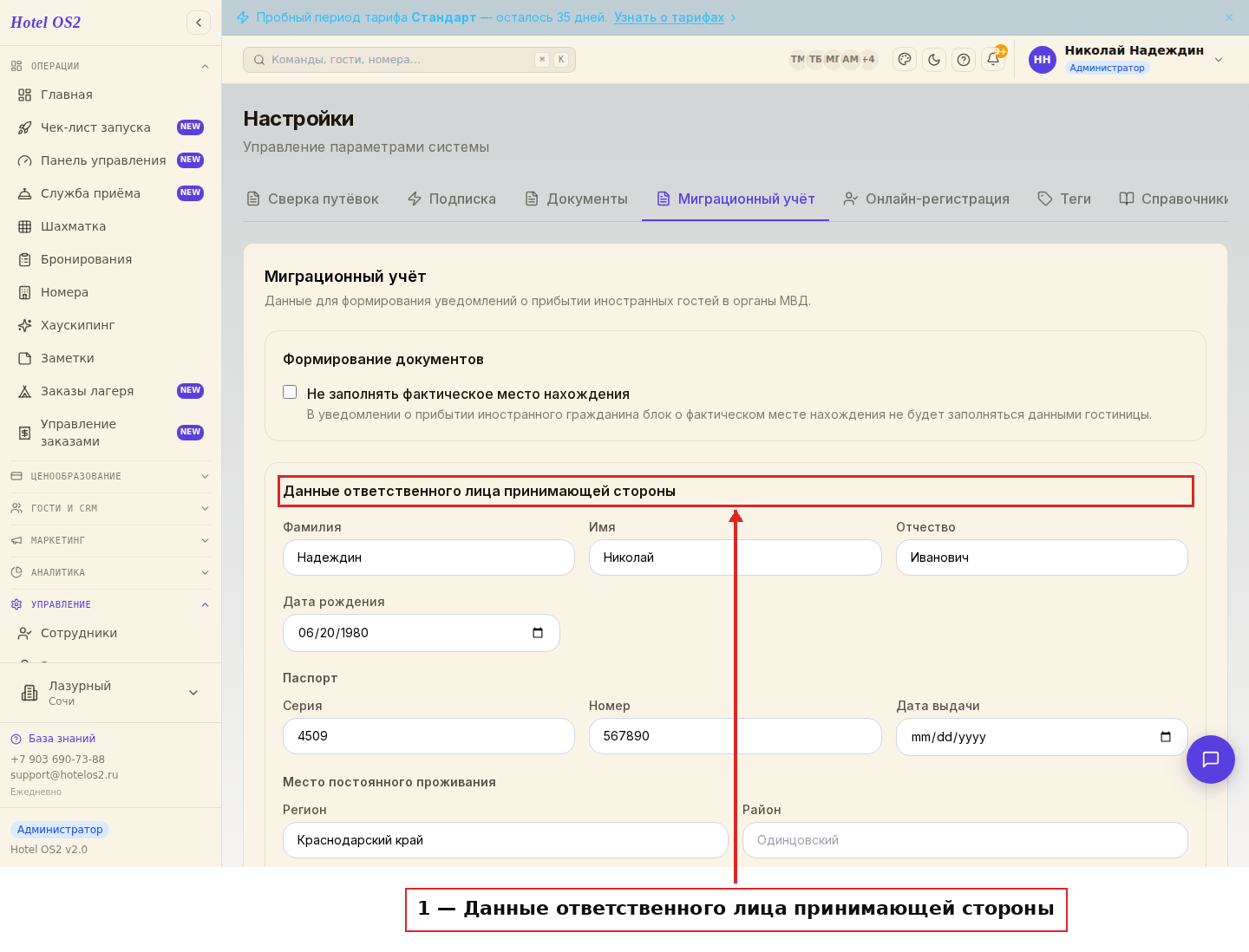Switch to Теги tab
The image size is (1249, 952).
[1064, 199]
